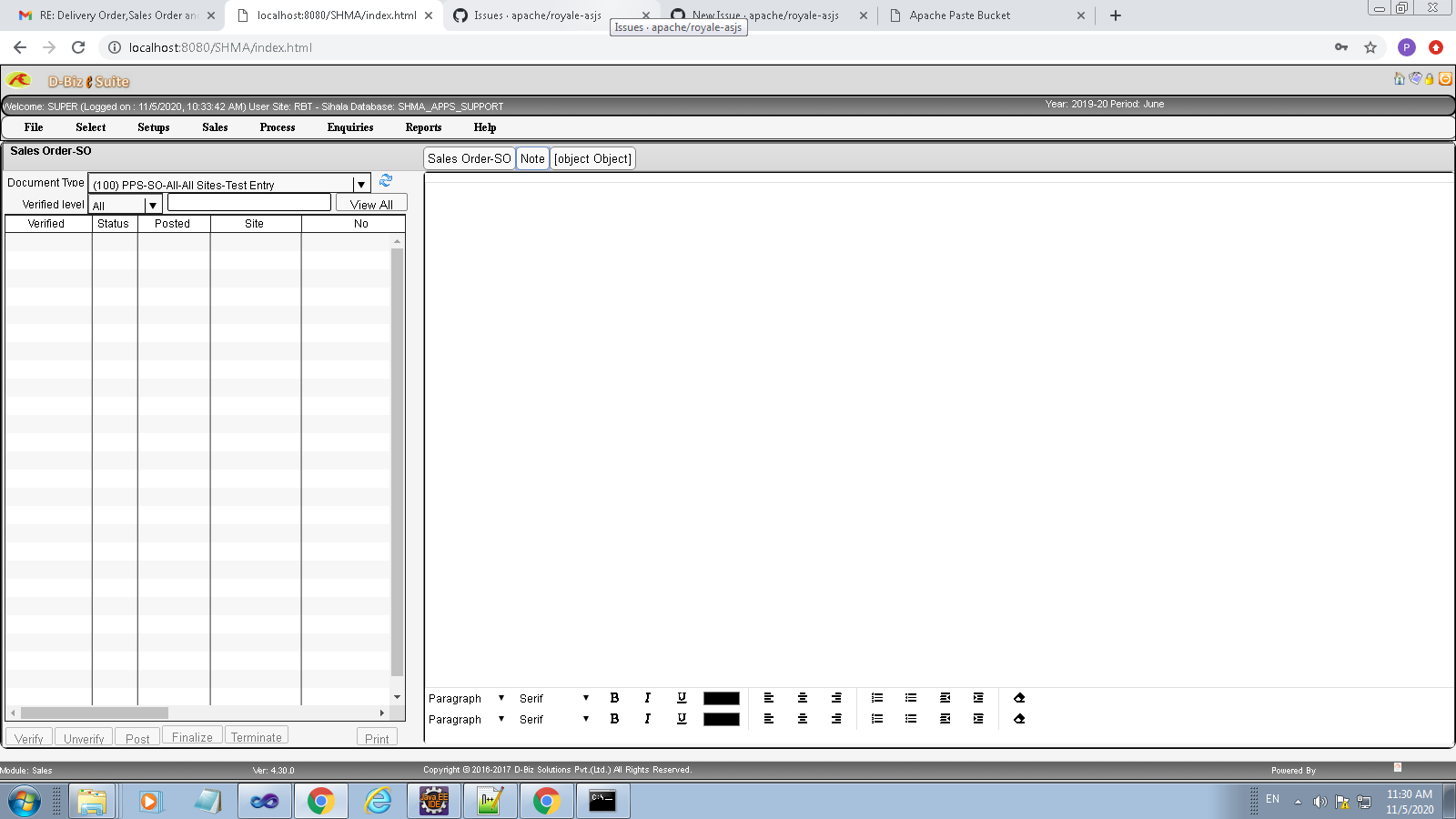Open the lock/security icon at top right
Image resolution: width=1456 pixels, height=819 pixels.
pyautogui.click(x=1429, y=80)
